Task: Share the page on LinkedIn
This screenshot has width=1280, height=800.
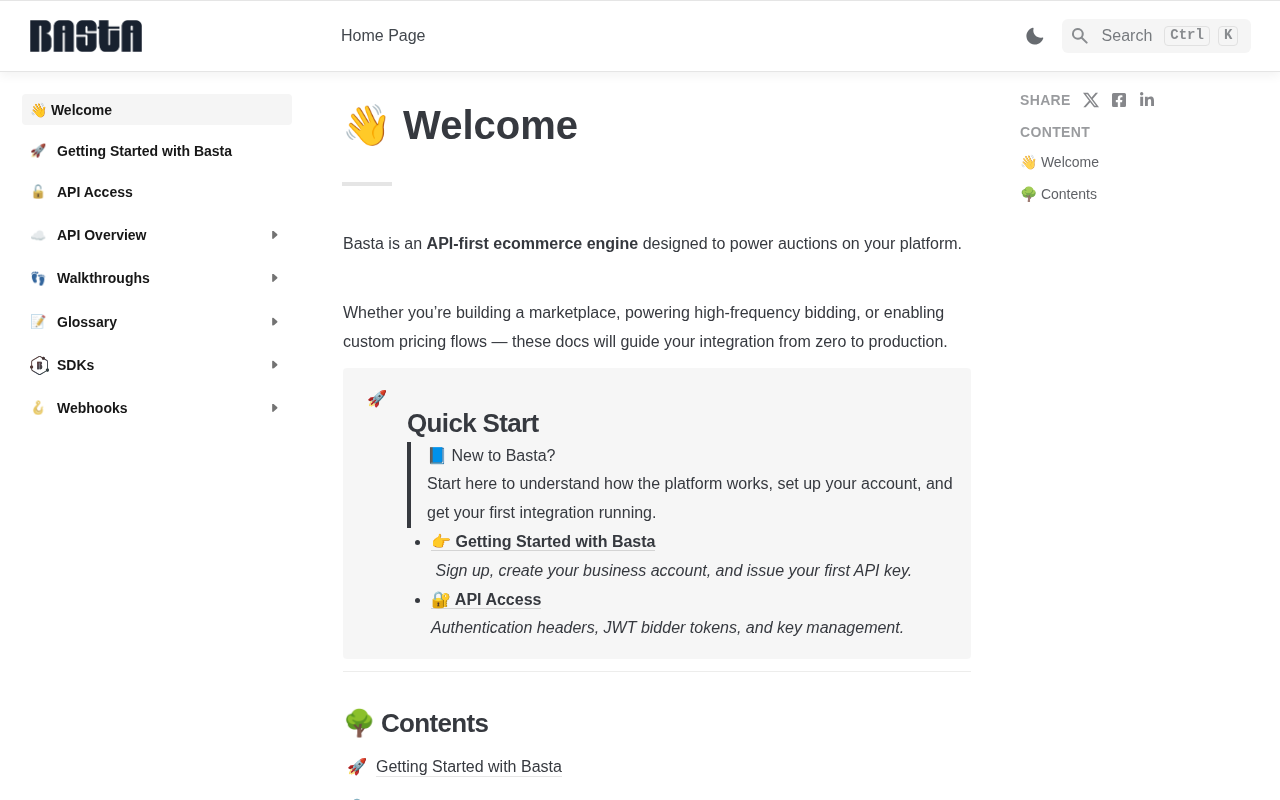Action: tap(1147, 100)
